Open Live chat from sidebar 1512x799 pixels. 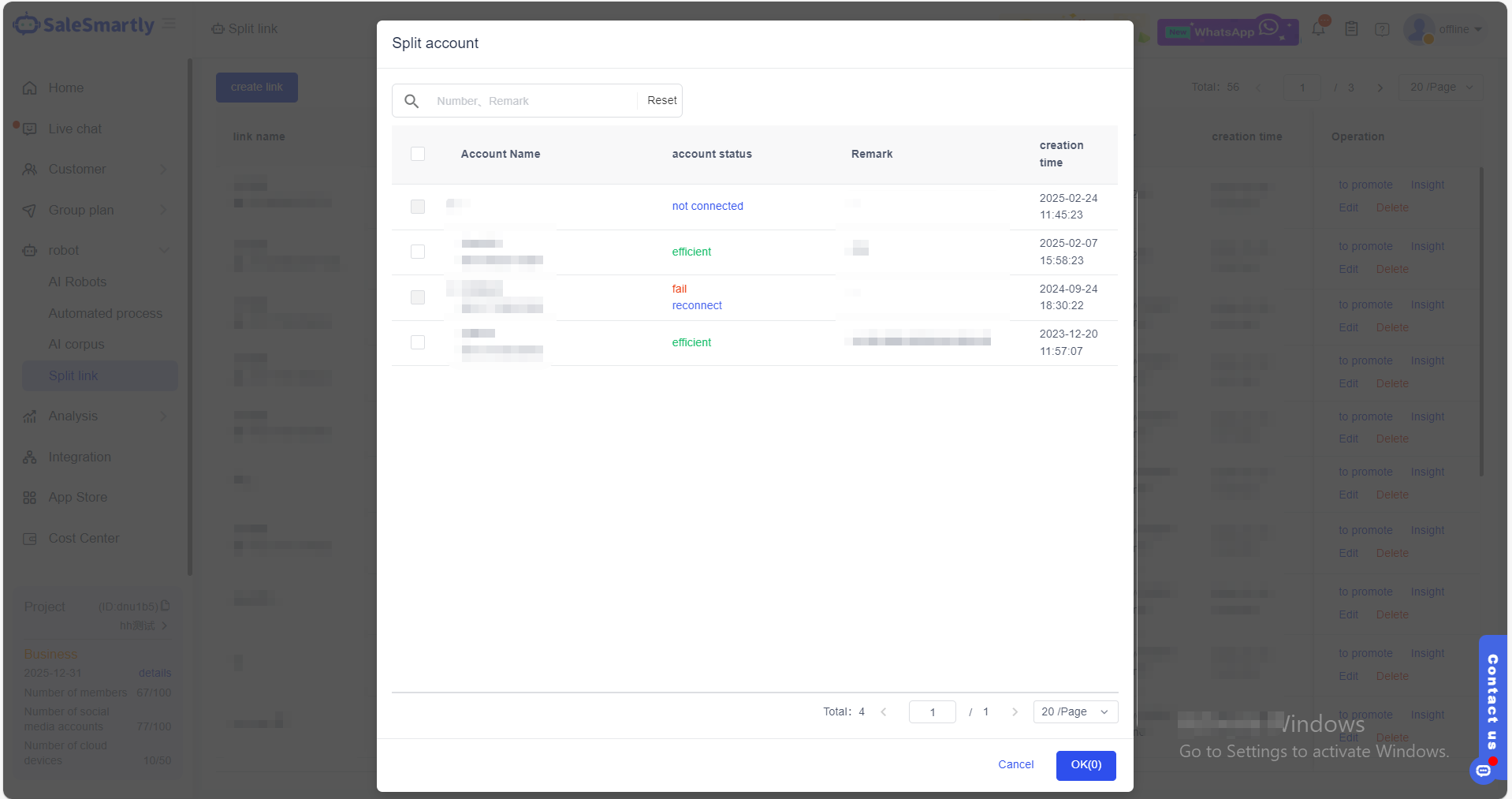tap(75, 129)
